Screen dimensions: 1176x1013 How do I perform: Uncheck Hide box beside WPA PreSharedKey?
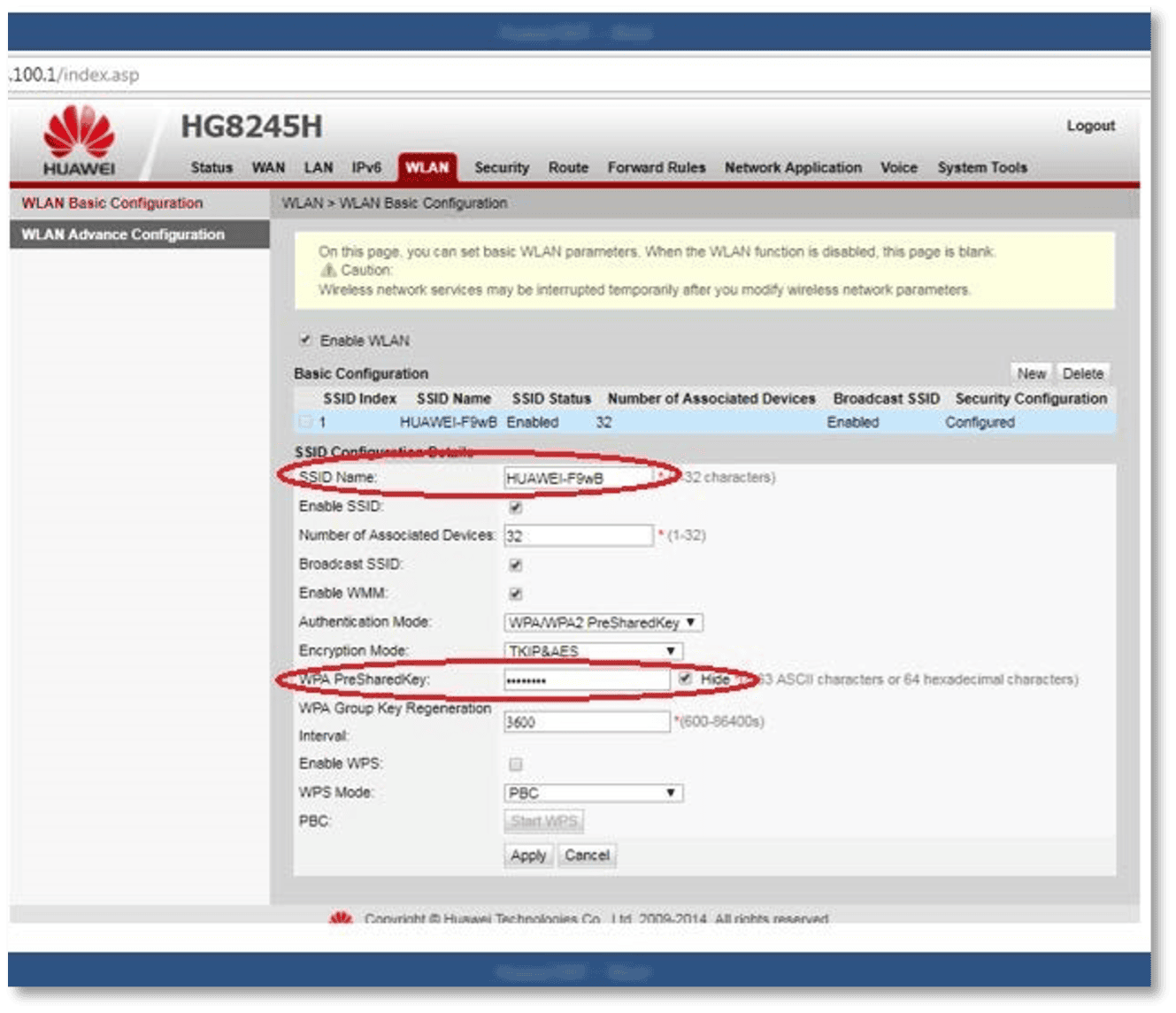coord(685,679)
